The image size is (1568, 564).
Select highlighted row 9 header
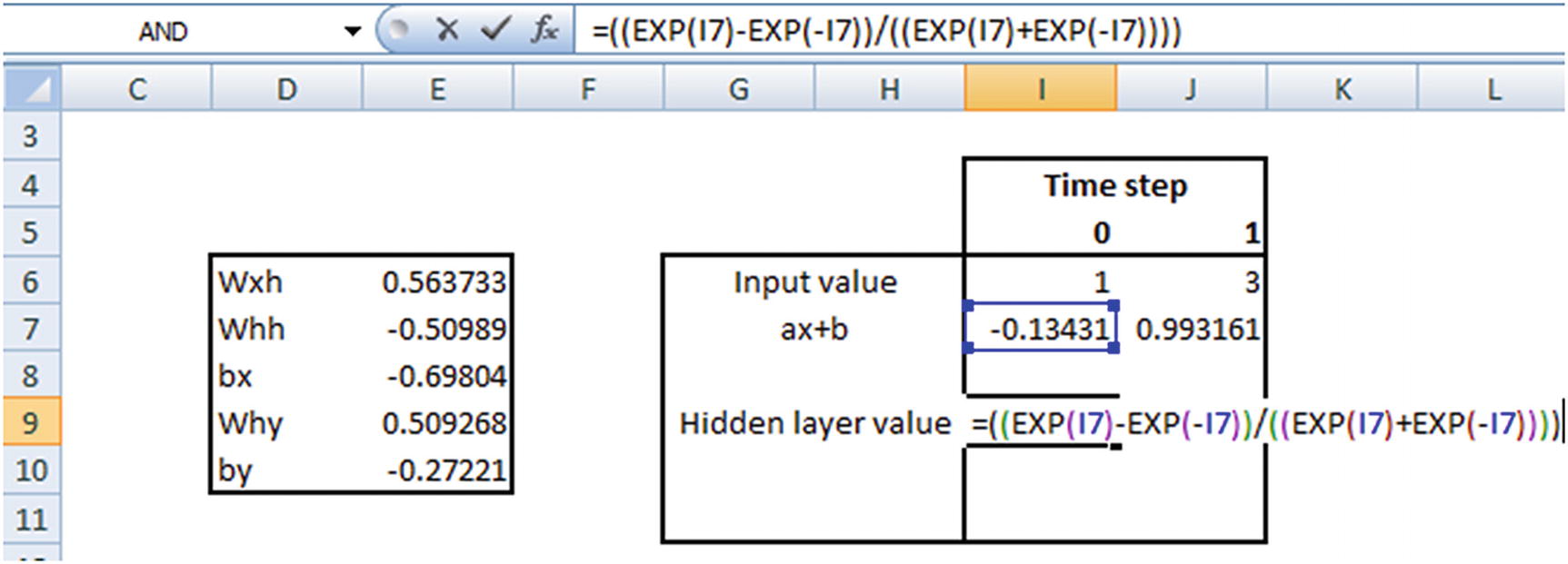click(31, 423)
